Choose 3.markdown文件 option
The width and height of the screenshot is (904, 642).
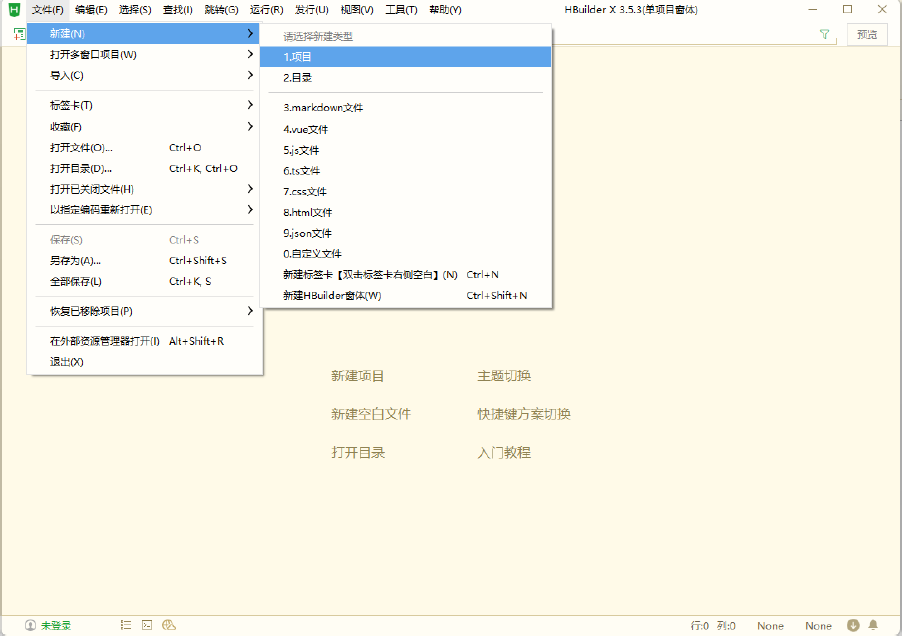point(406,108)
